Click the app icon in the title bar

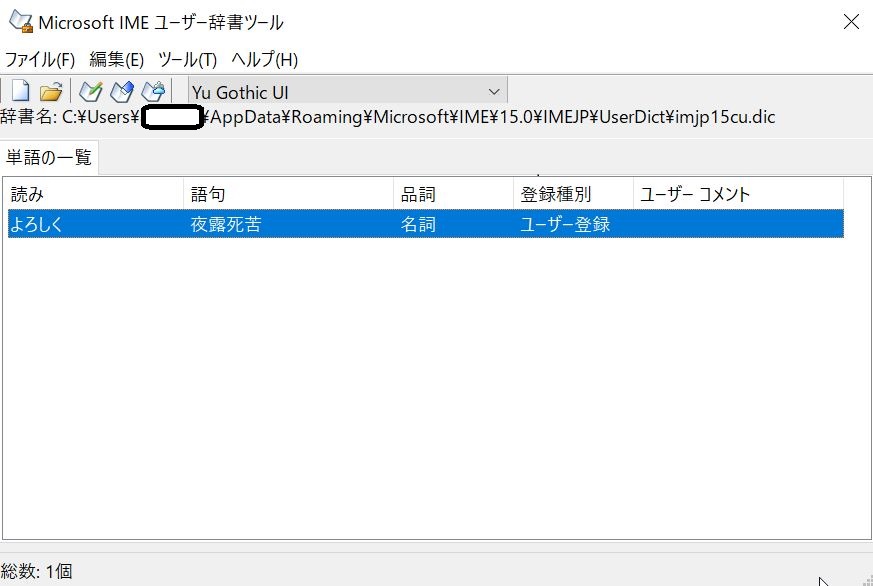pyautogui.click(x=21, y=21)
